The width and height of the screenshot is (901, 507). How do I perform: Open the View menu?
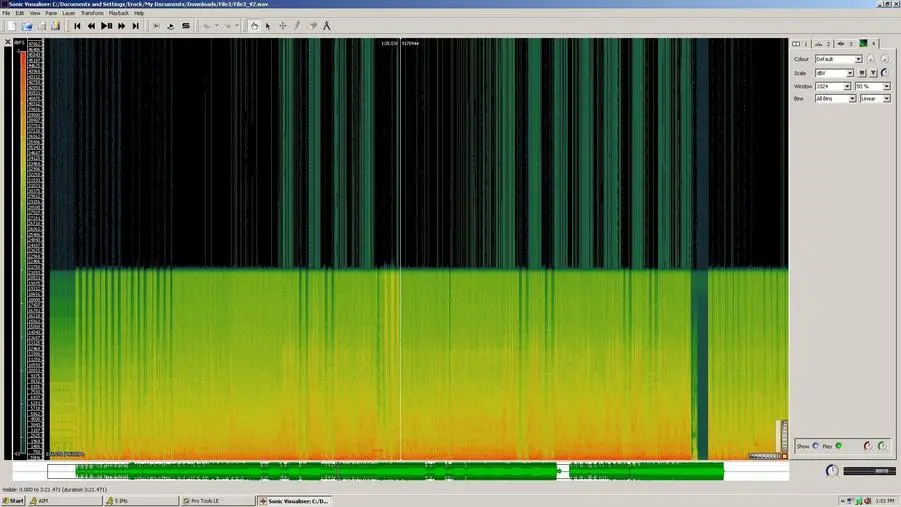point(35,13)
